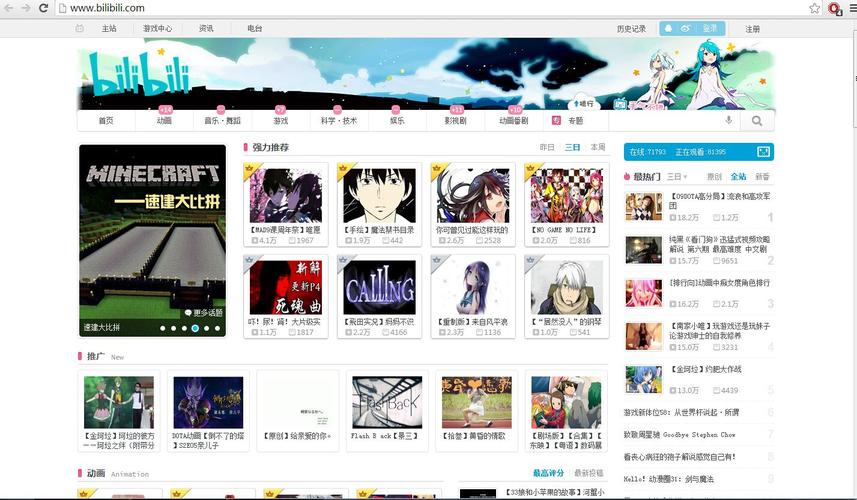Click the microphone voice search icon

tap(729, 120)
